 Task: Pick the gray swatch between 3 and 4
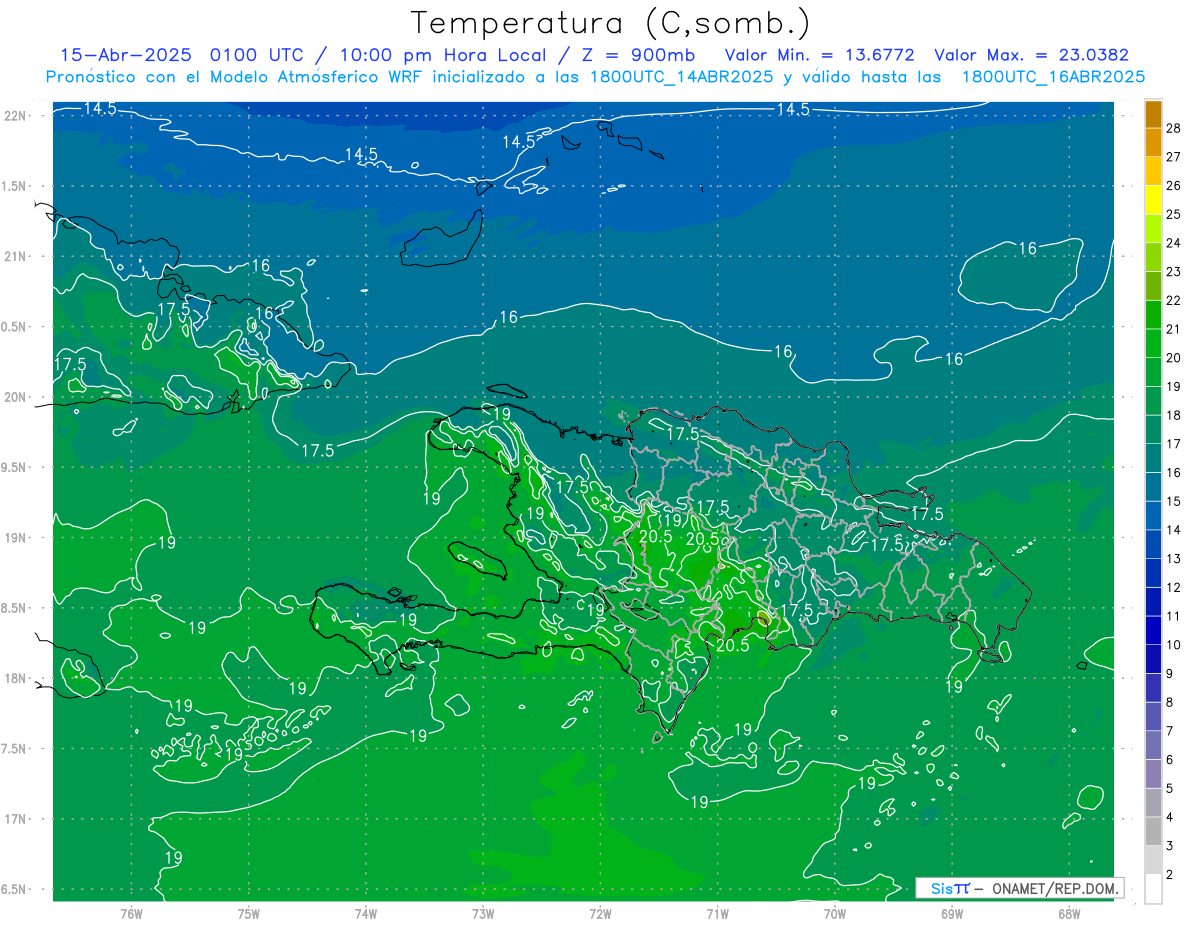coord(1154,831)
